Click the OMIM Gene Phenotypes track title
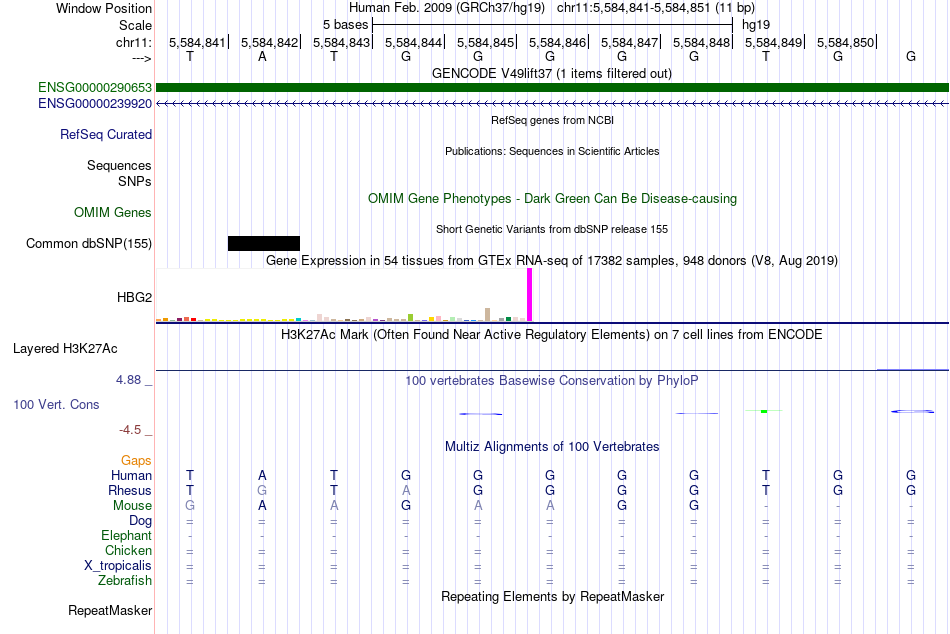 (x=552, y=198)
